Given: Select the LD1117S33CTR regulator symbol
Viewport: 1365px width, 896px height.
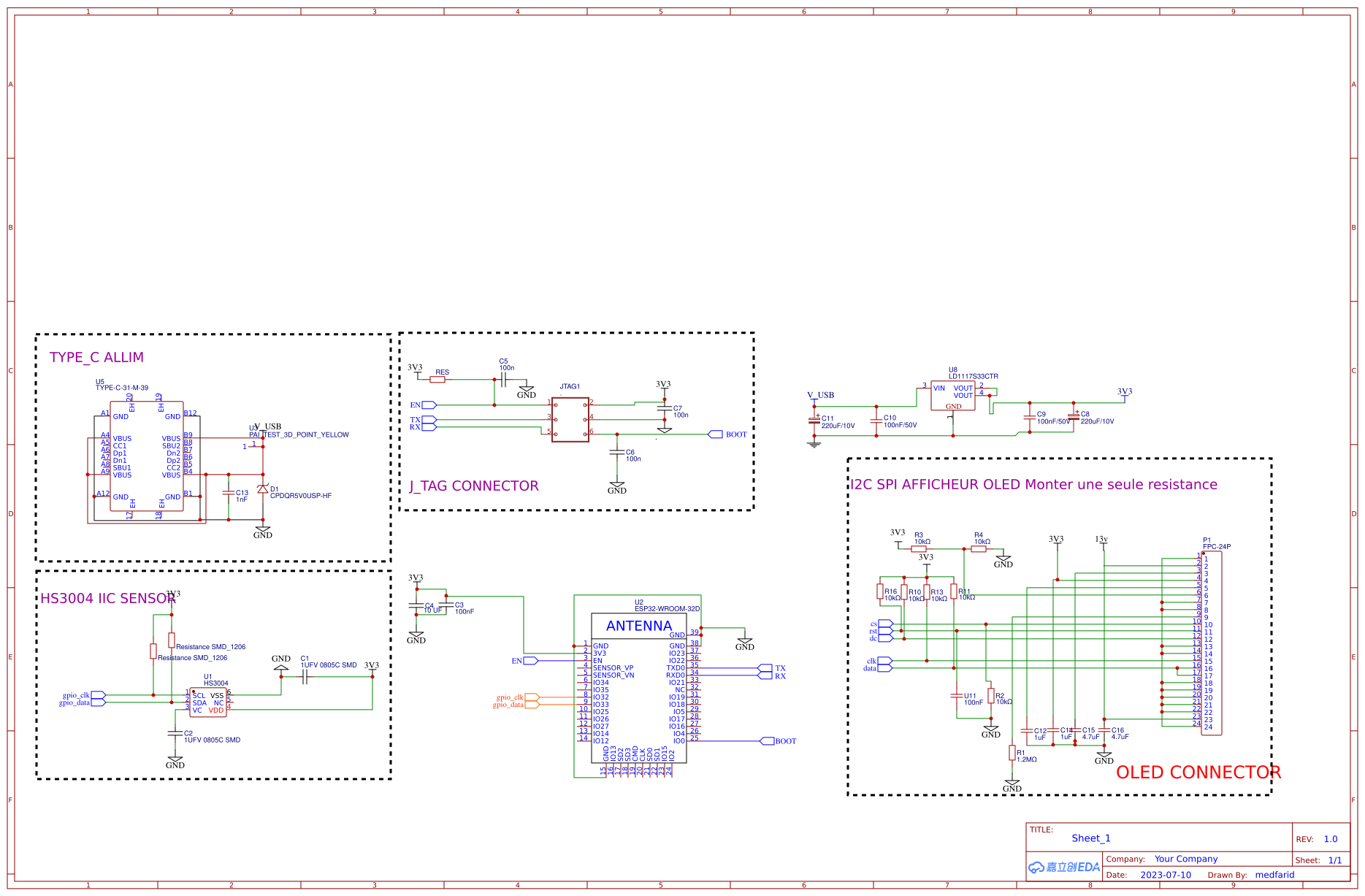Looking at the screenshot, I should (x=953, y=397).
